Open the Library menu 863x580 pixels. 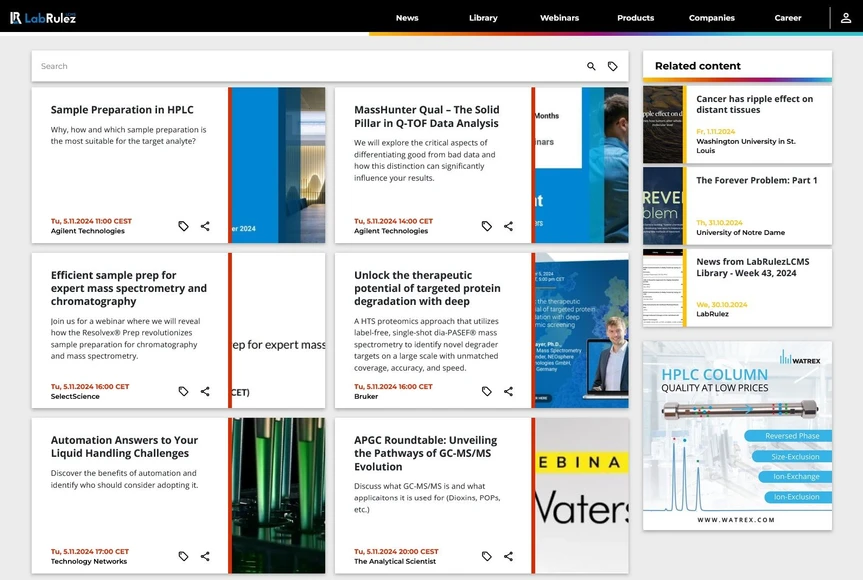coord(483,18)
